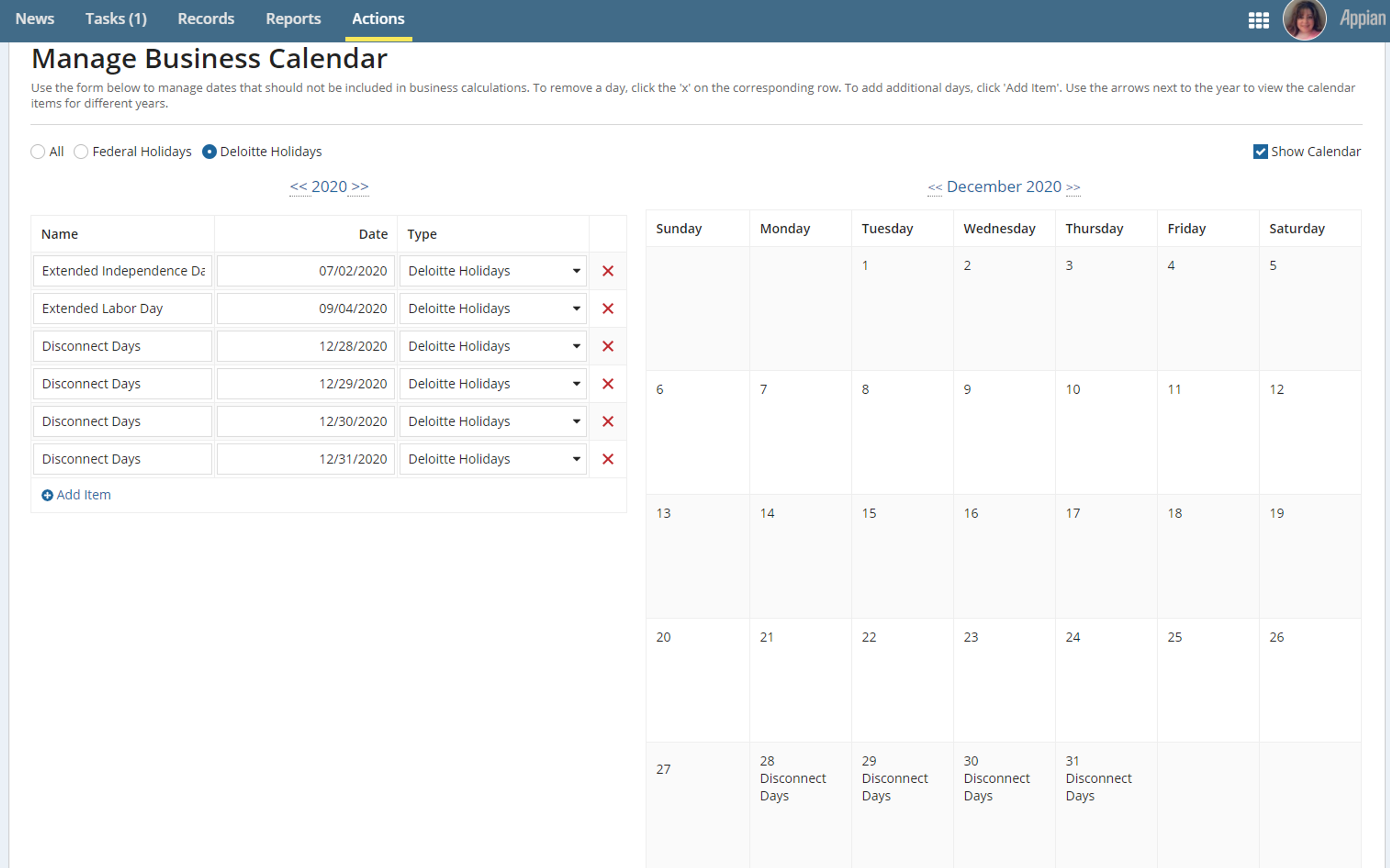This screenshot has height=868, width=1390.
Task: Edit the Extended Independence Day name field
Action: [x=123, y=271]
